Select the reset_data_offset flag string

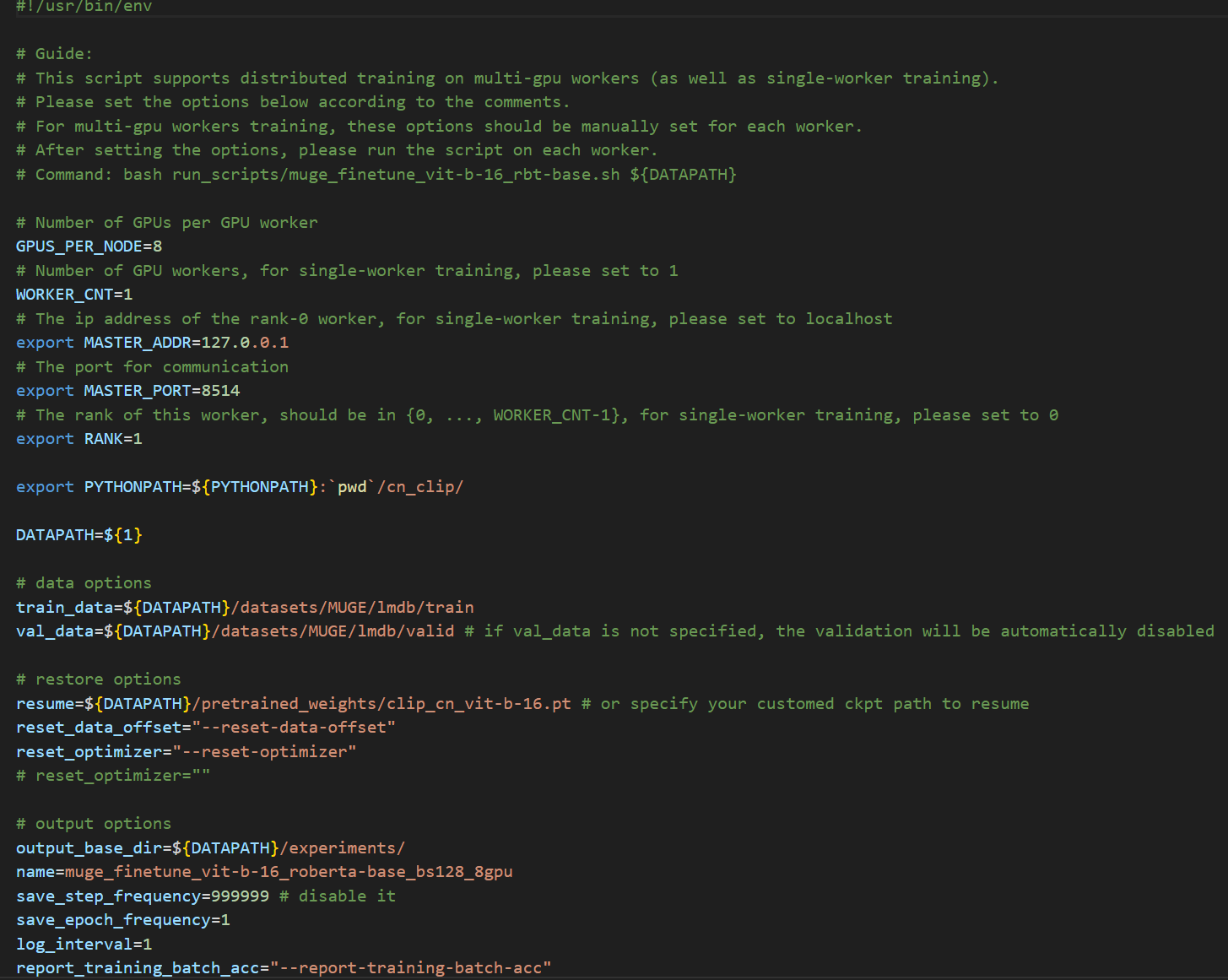[205, 727]
